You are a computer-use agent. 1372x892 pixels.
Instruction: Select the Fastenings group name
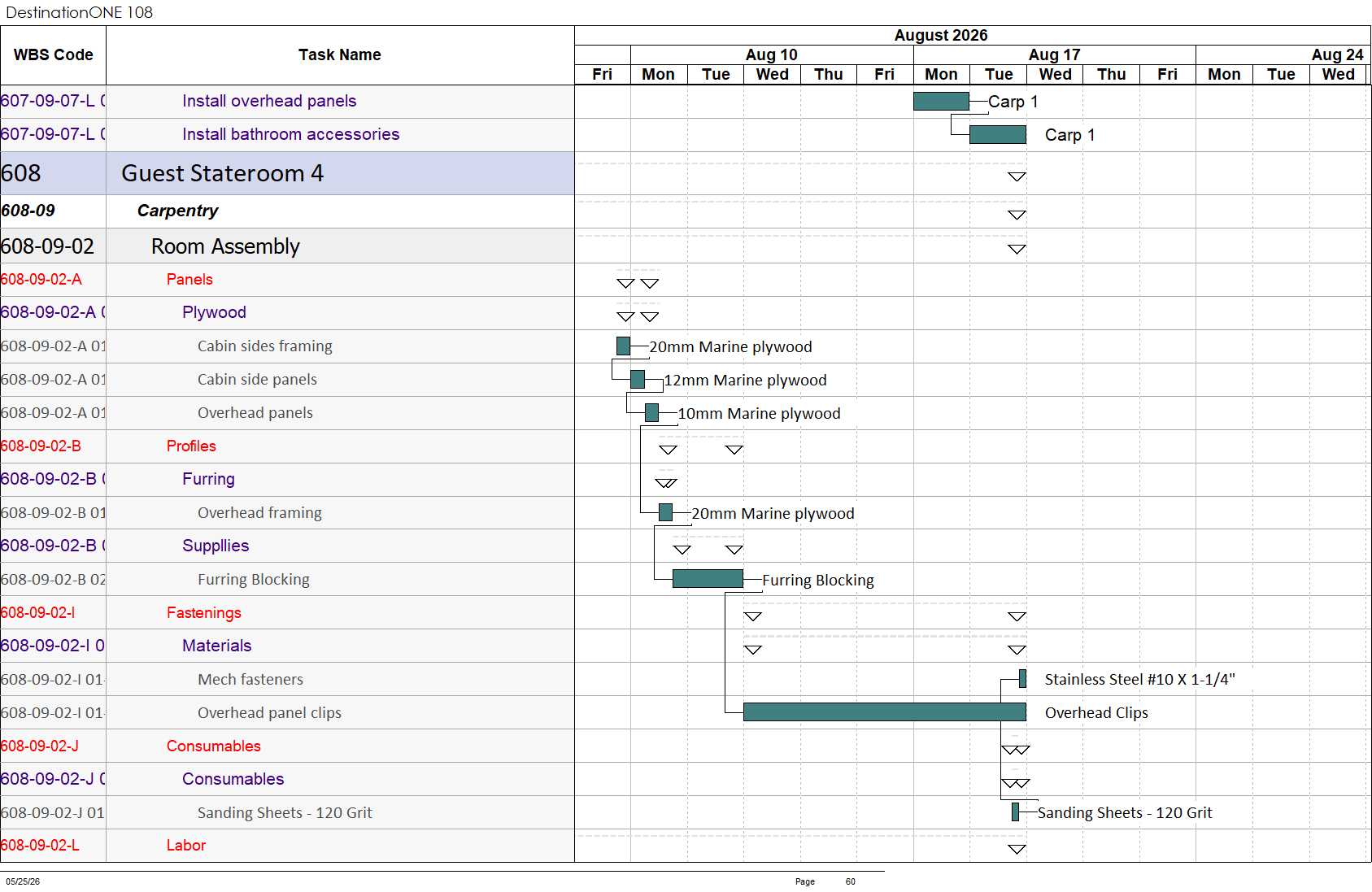[x=204, y=613]
